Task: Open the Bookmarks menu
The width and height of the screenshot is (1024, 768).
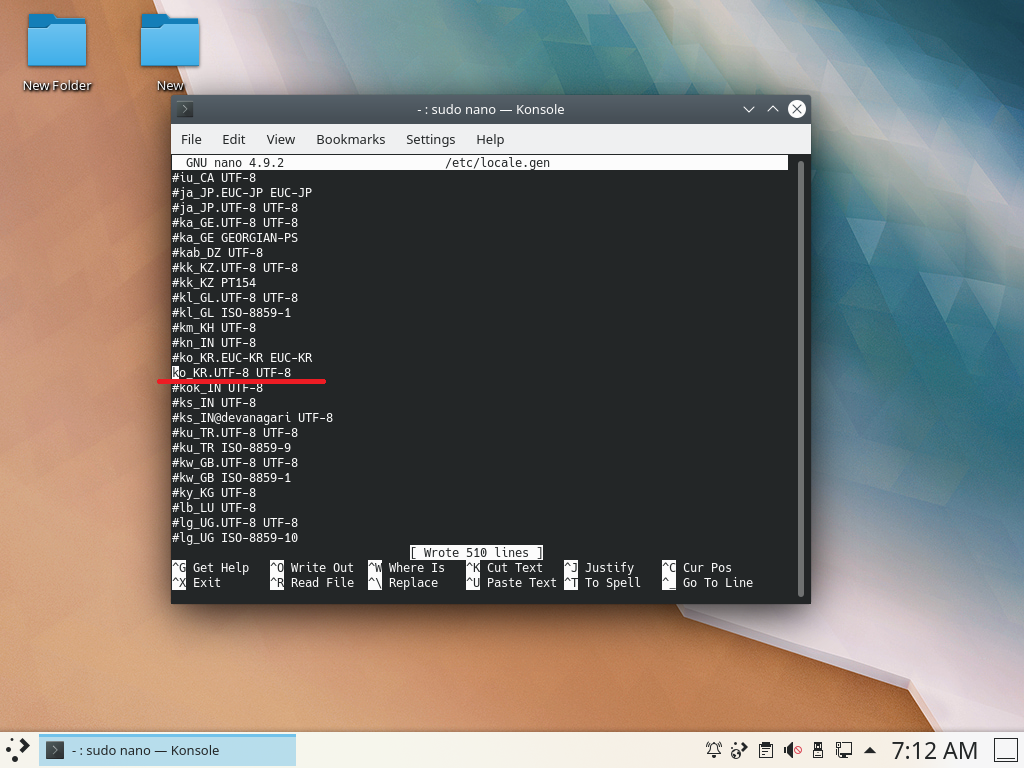Action: (x=351, y=139)
